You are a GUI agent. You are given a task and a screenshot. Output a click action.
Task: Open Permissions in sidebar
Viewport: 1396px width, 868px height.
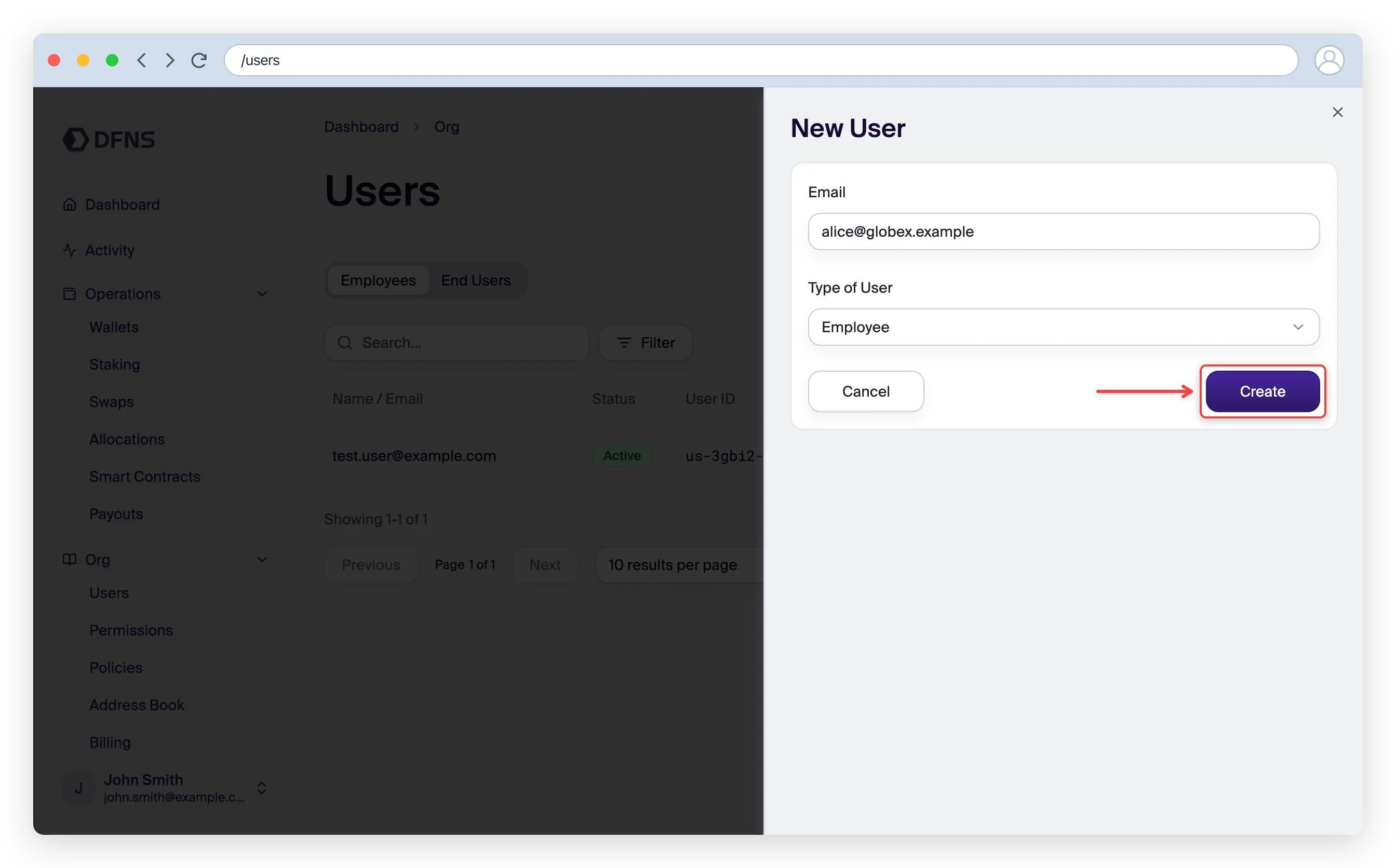coord(131,630)
